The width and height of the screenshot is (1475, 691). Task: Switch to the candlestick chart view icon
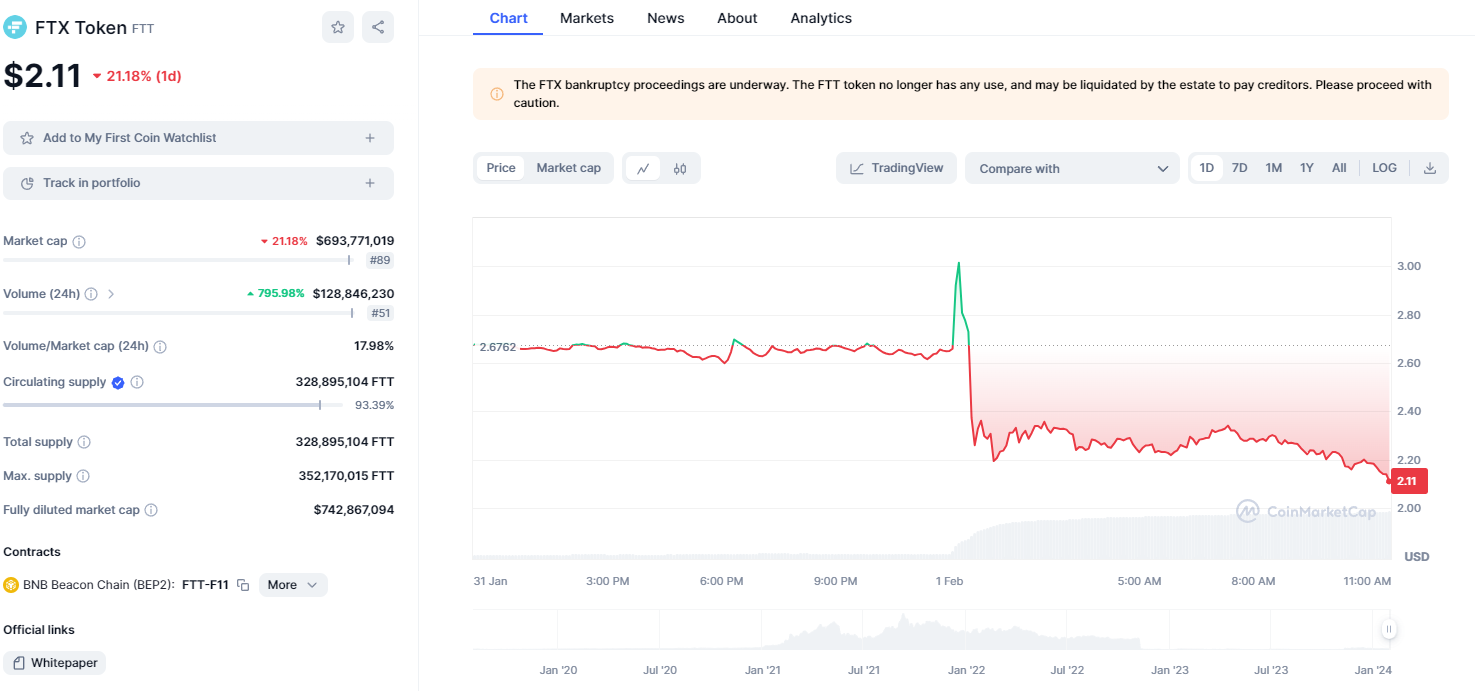680,168
